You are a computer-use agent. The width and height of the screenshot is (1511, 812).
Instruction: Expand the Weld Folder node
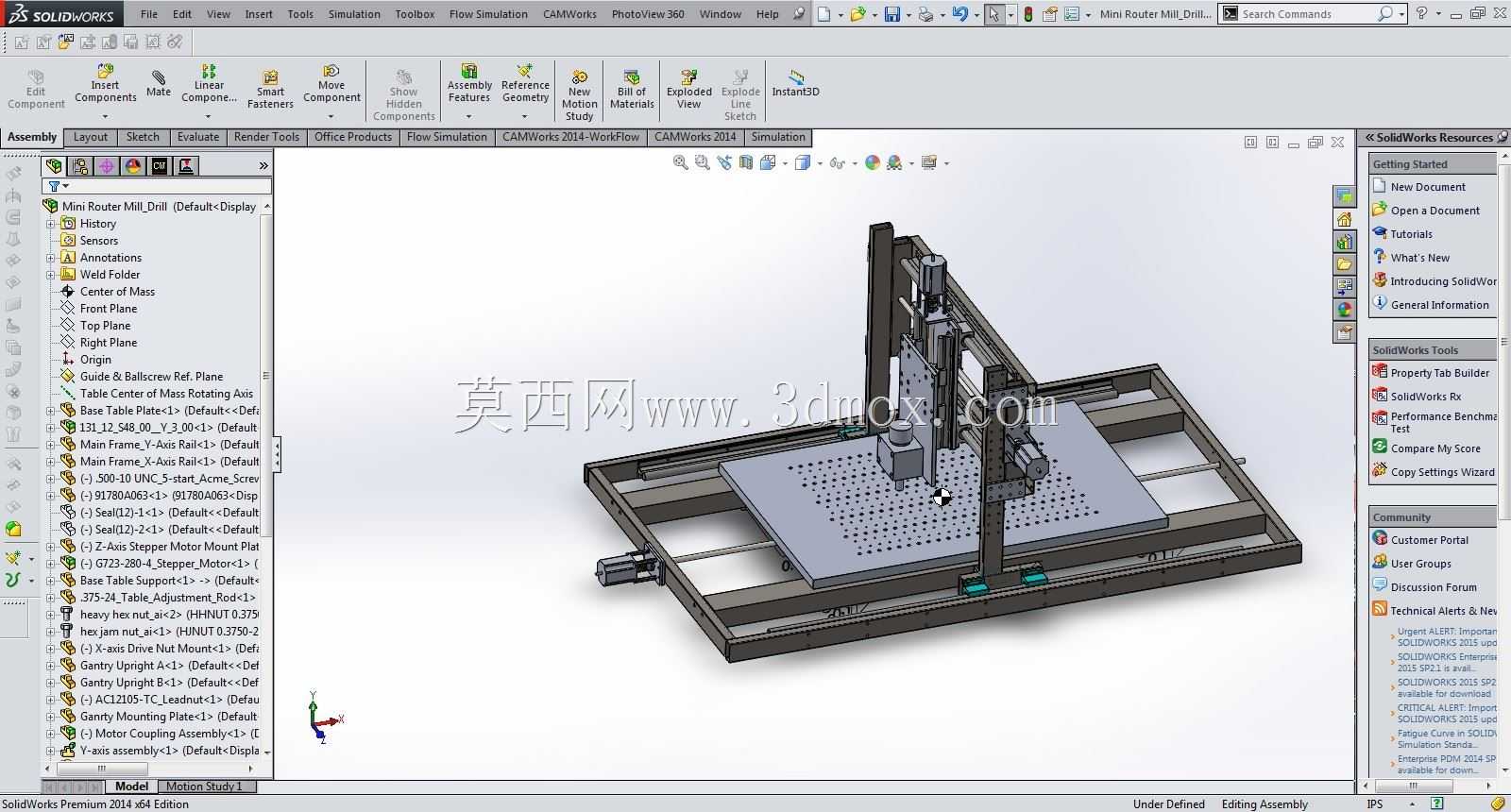[51, 275]
